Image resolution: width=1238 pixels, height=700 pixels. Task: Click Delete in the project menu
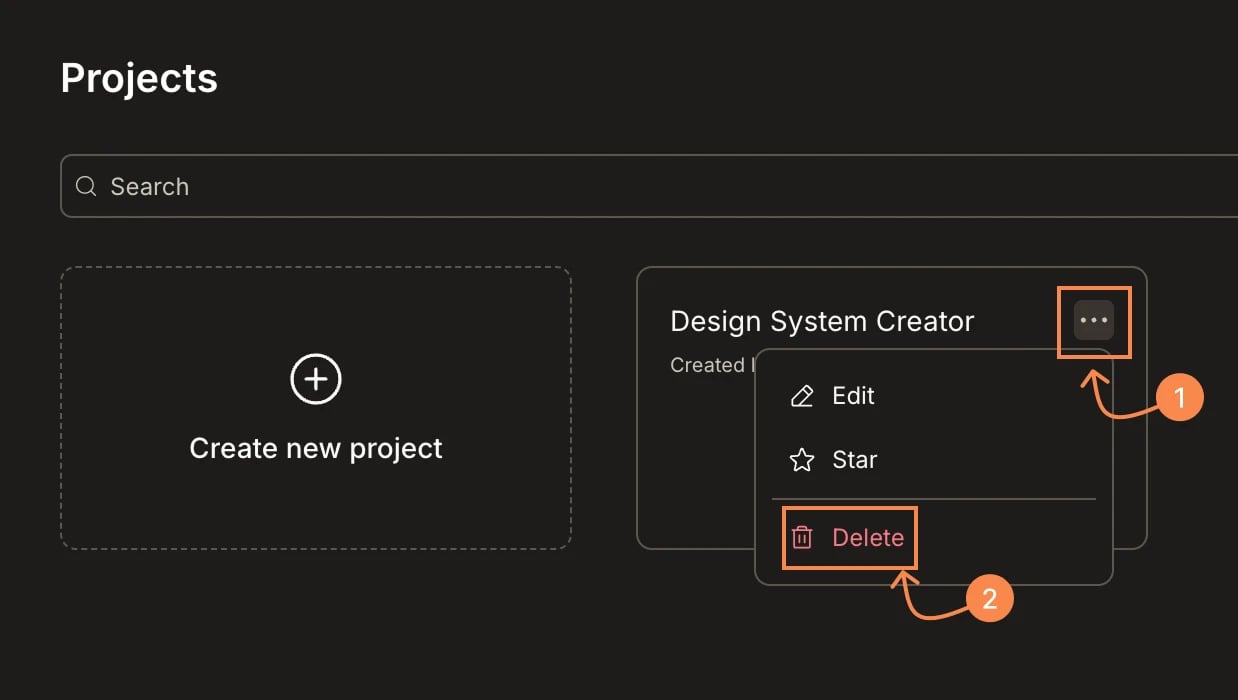(934, 538)
